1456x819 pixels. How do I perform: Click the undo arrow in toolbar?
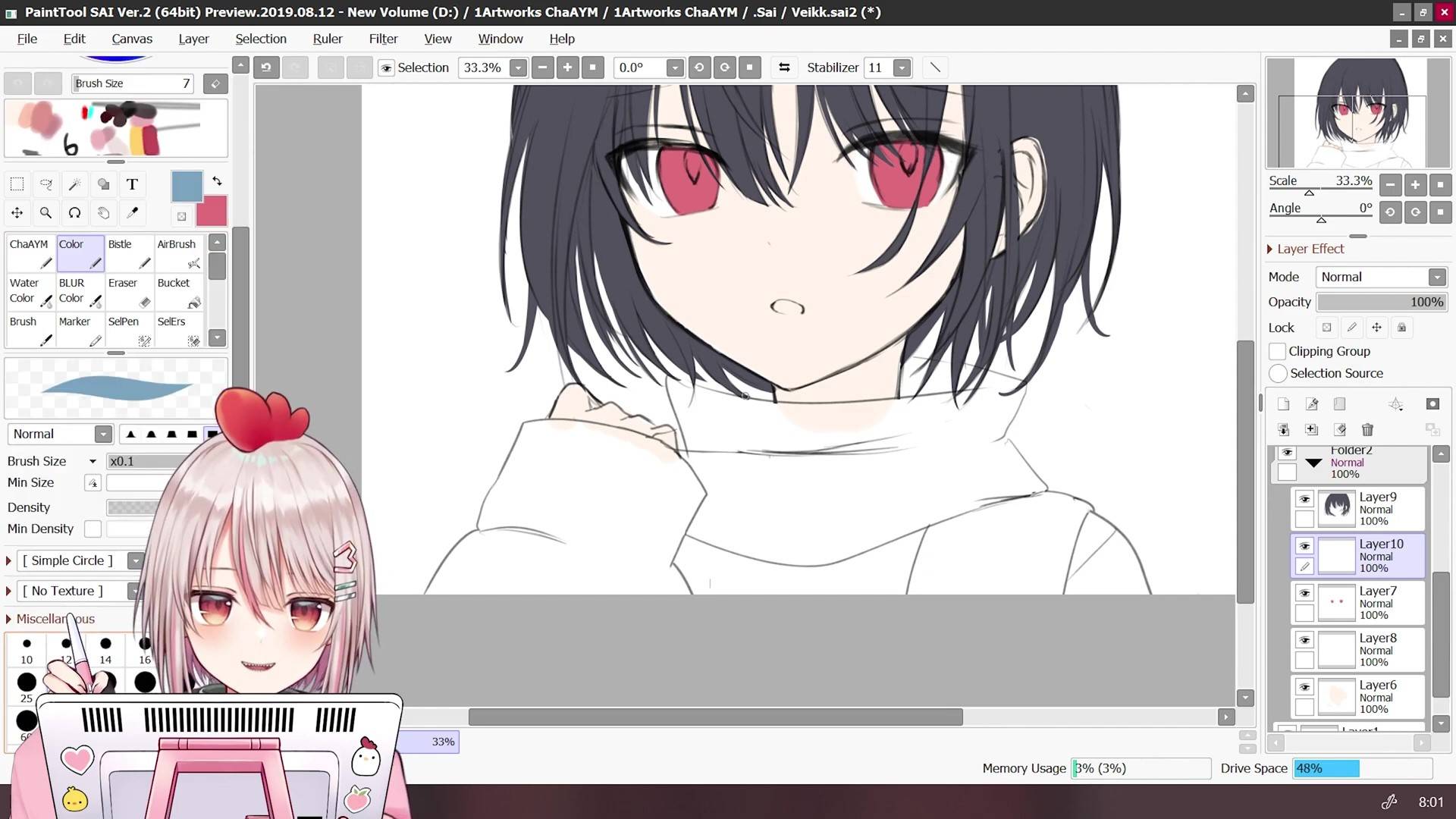click(266, 67)
